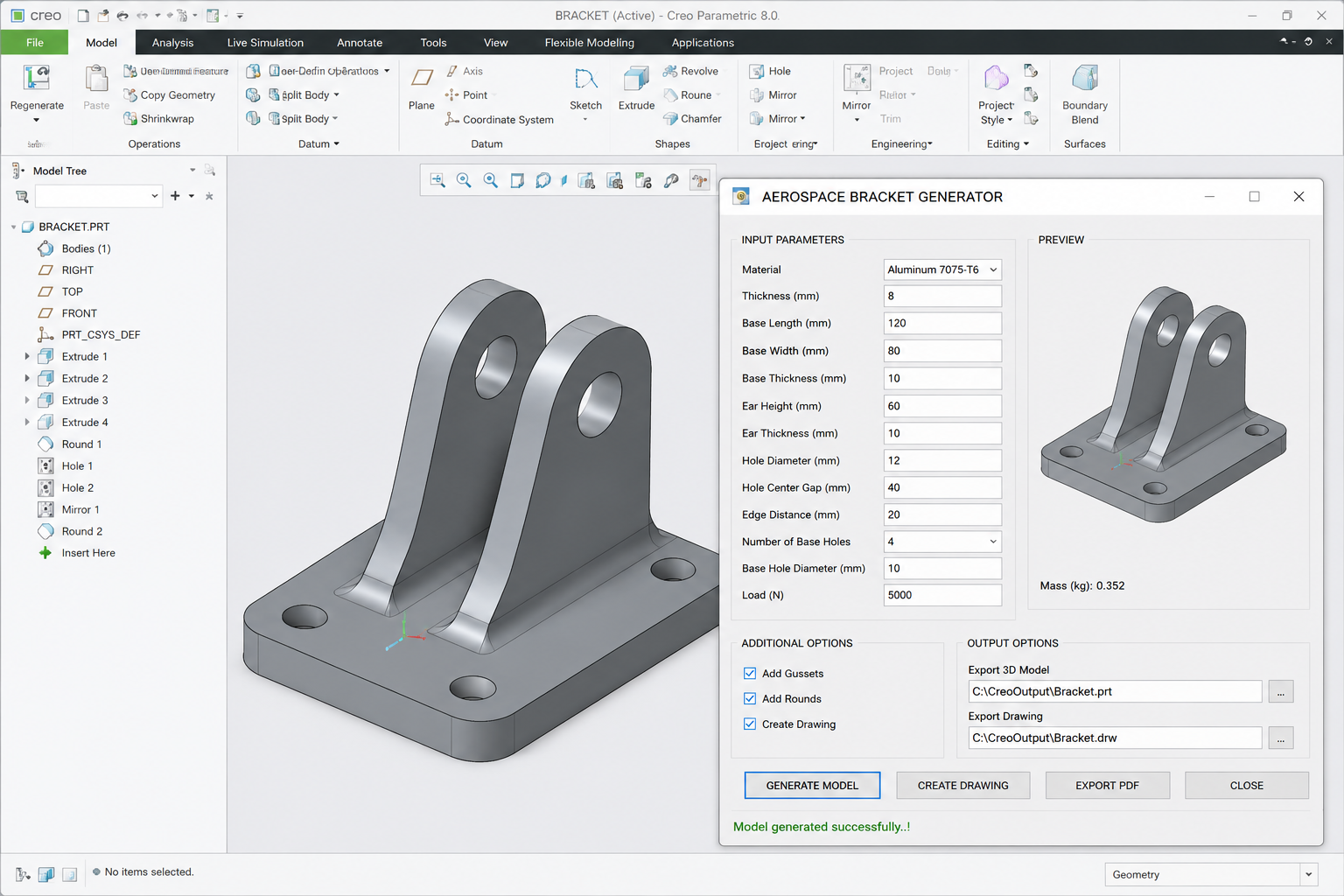This screenshot has width=1344, height=896.
Task: Click the Export Drawing path field
Action: [1115, 738]
